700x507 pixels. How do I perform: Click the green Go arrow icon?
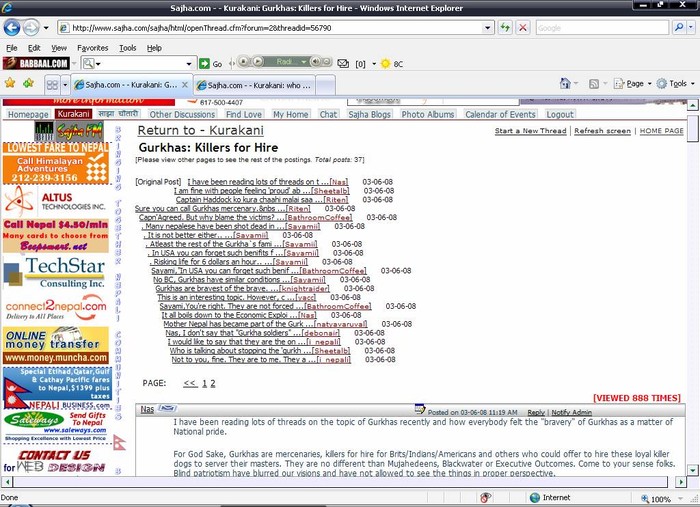[203, 63]
